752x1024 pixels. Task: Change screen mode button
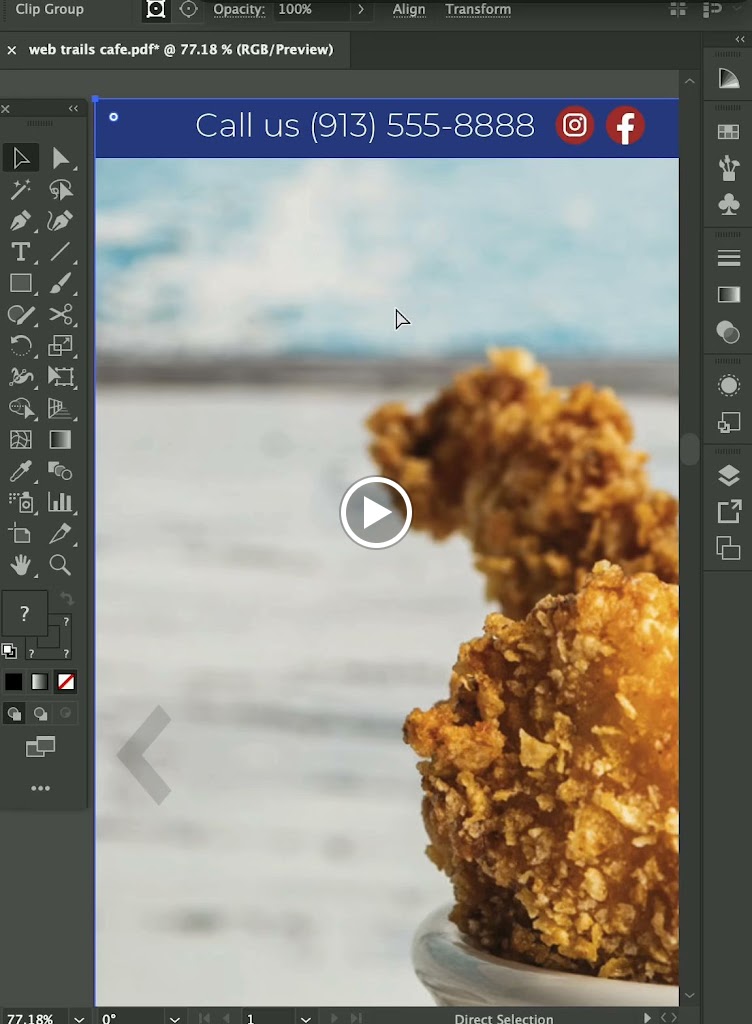[40, 746]
